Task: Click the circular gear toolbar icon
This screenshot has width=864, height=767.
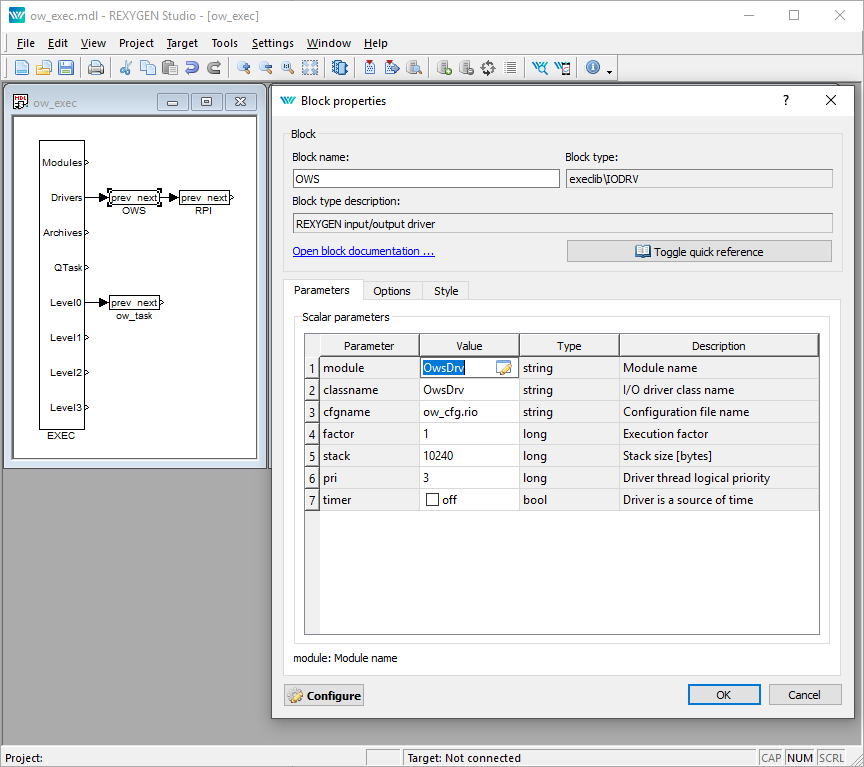Action: pos(488,68)
